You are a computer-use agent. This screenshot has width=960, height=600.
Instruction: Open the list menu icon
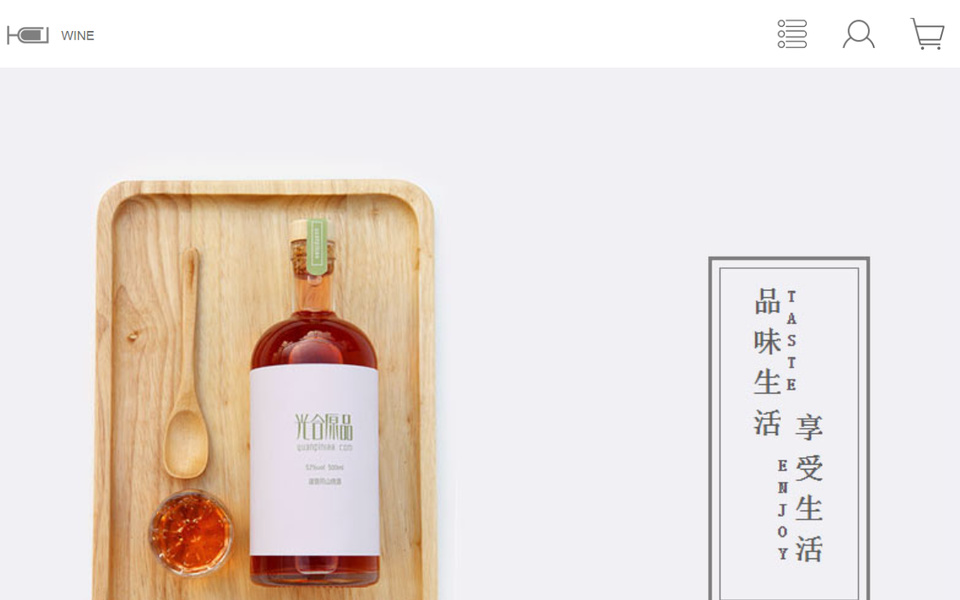tap(792, 34)
